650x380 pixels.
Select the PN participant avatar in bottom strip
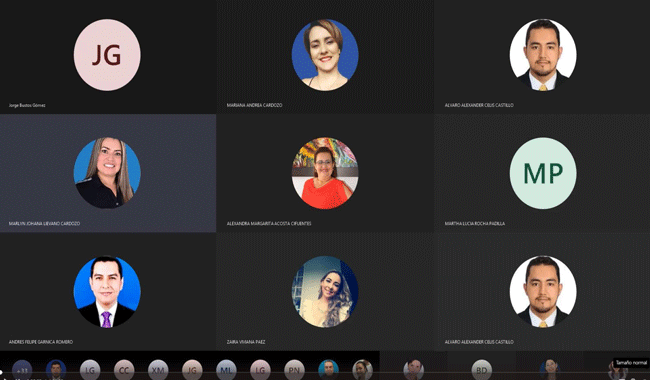(x=294, y=370)
